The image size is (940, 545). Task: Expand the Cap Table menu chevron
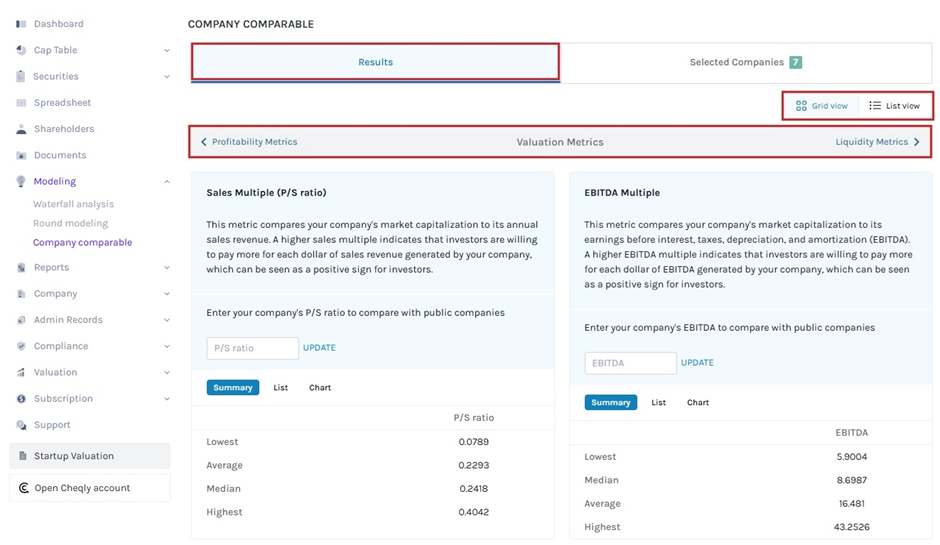click(x=167, y=50)
